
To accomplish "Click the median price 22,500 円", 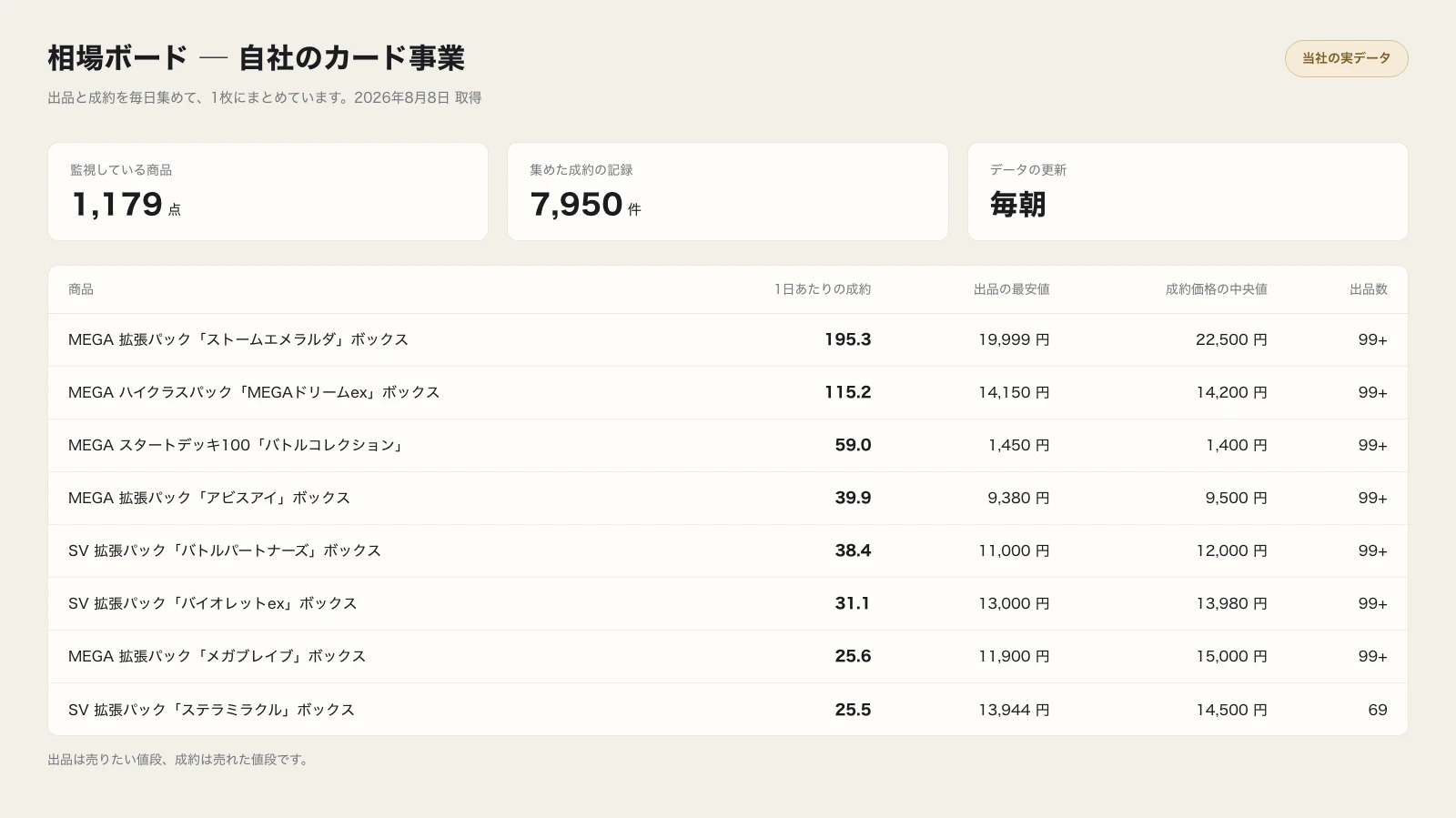I will point(1231,339).
